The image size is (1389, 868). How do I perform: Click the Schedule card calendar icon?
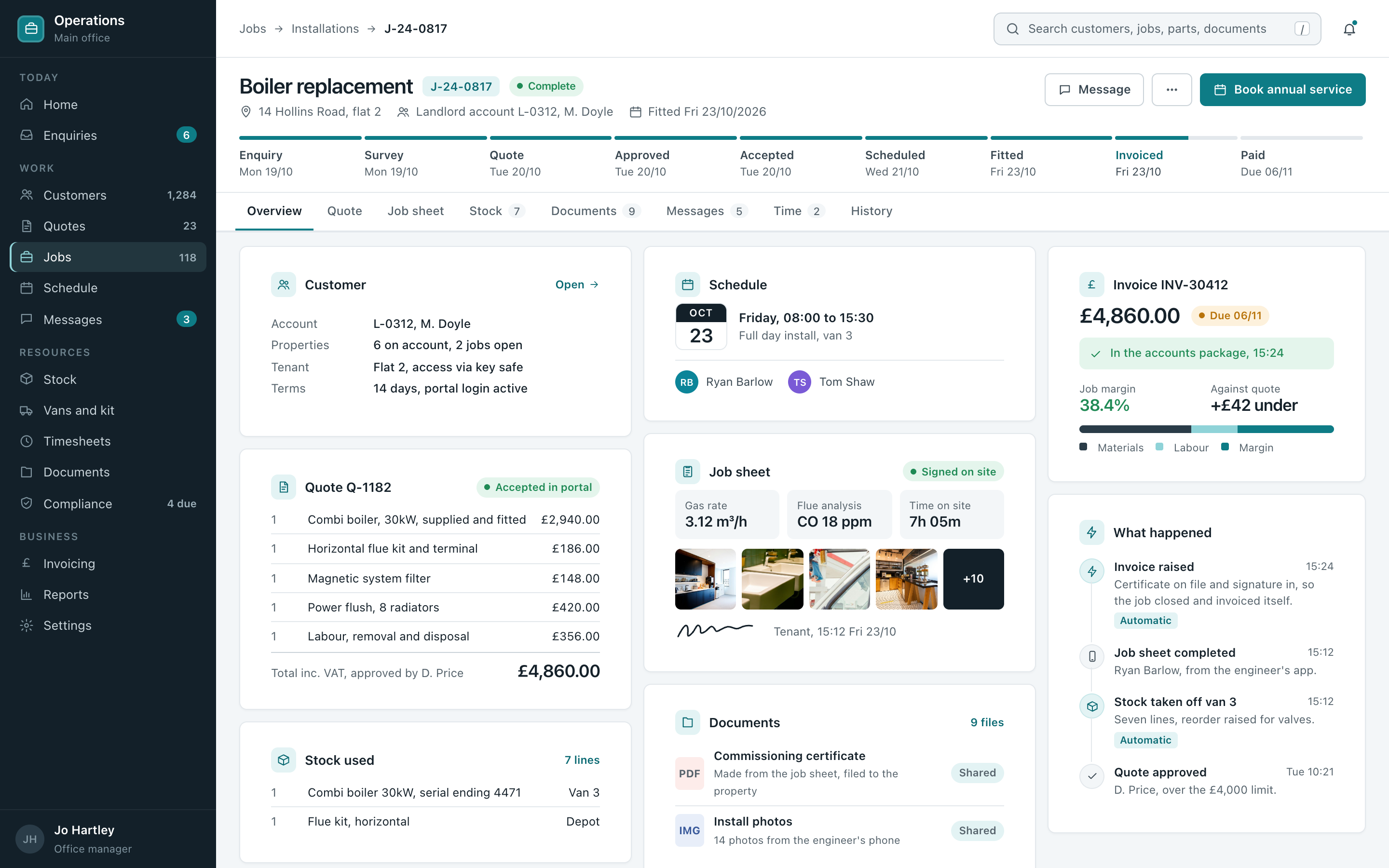tap(688, 285)
